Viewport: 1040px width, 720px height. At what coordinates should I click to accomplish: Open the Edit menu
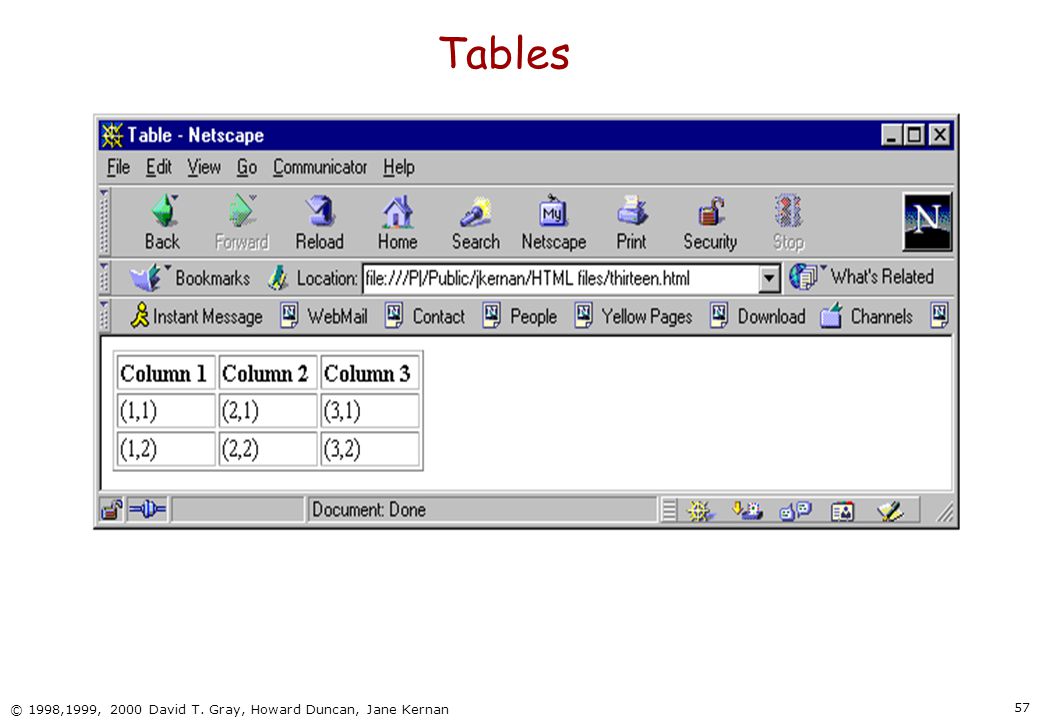coord(159,167)
